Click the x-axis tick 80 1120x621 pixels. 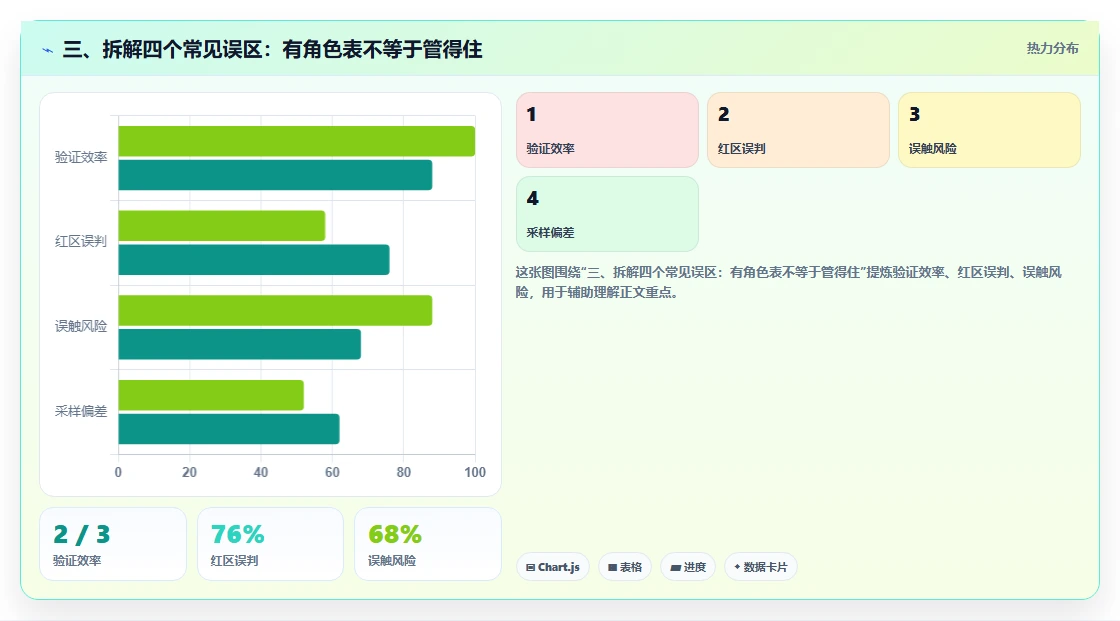point(404,472)
